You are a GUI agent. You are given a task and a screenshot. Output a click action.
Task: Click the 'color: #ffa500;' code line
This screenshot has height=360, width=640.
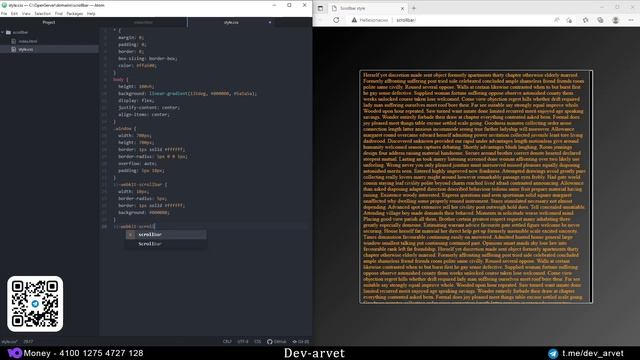click(137, 65)
